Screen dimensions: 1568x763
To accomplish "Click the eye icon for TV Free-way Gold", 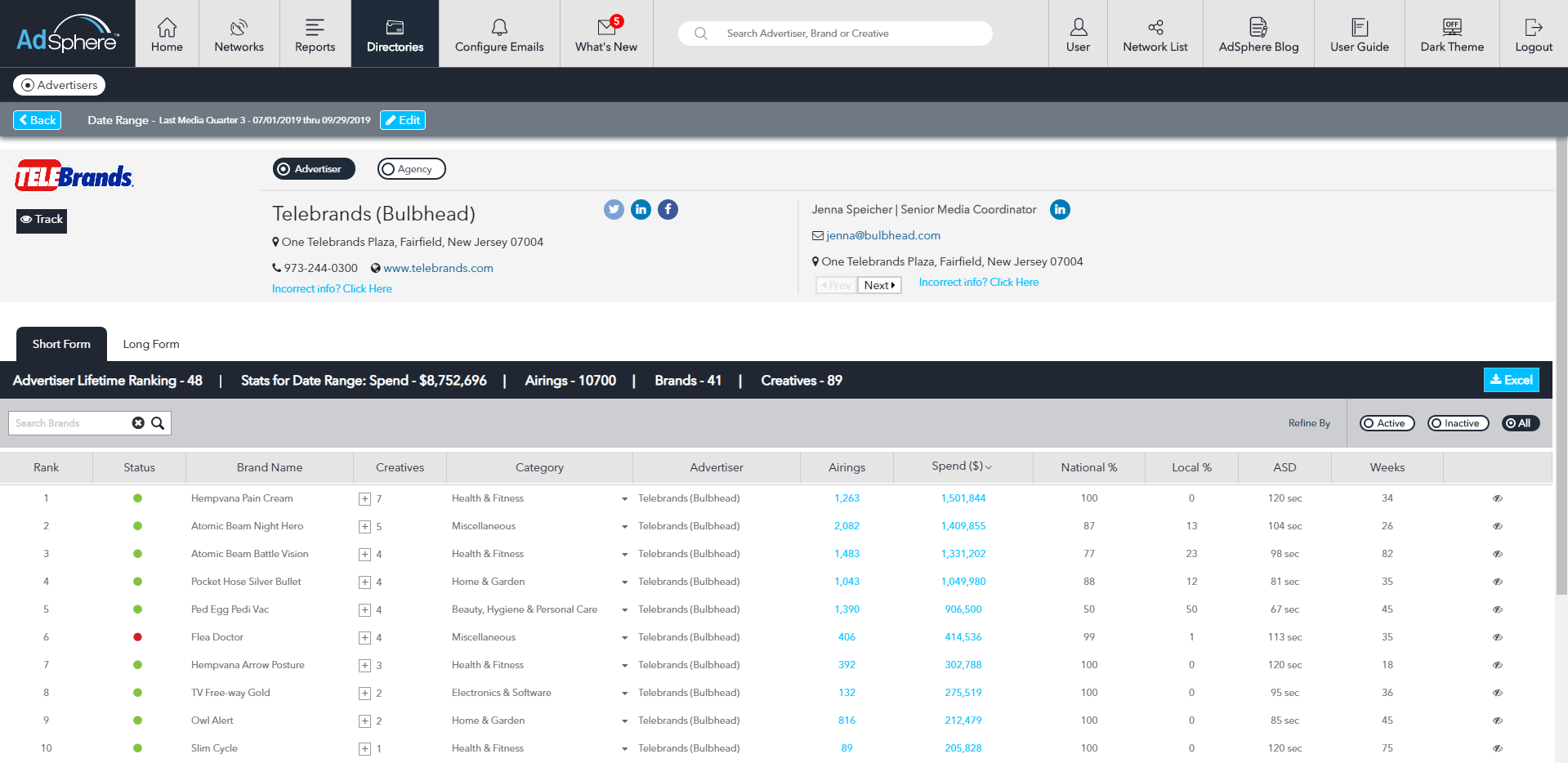I will pyautogui.click(x=1498, y=693).
